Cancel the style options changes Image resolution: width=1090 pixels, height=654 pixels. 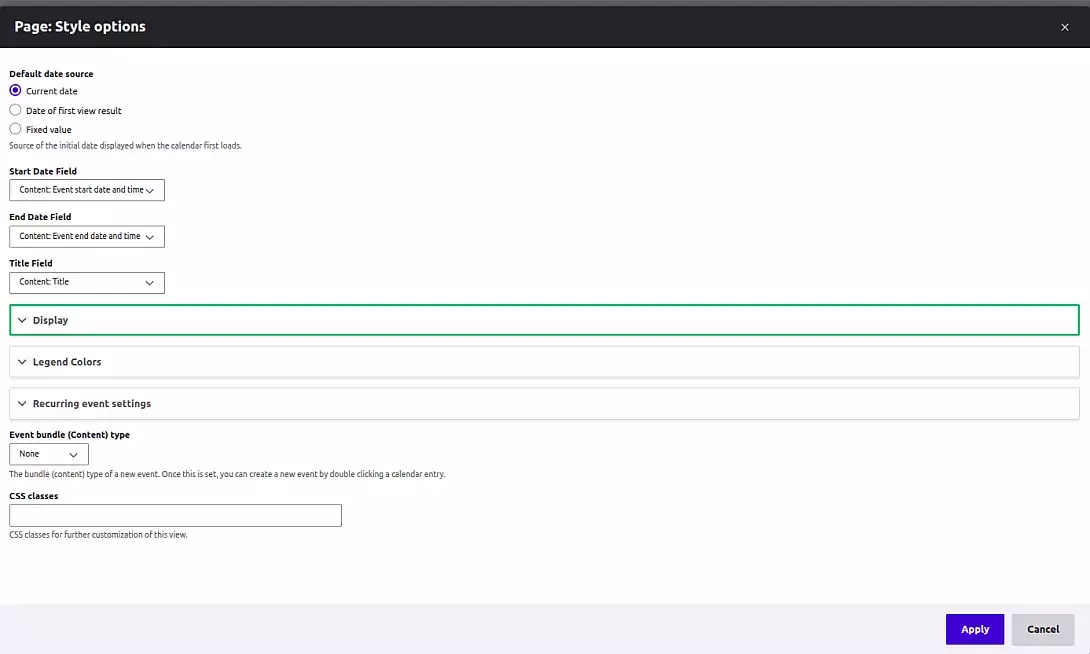coord(1042,629)
